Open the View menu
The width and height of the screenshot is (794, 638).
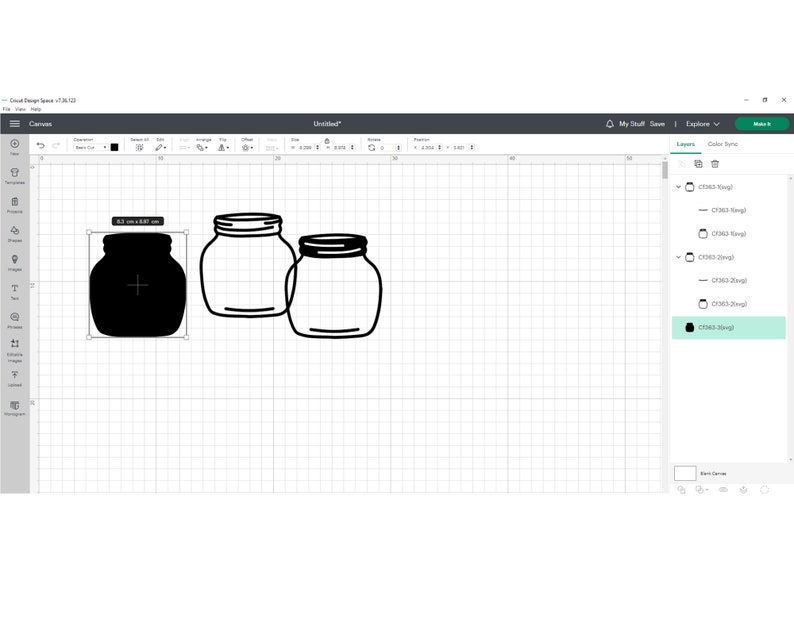[20, 109]
